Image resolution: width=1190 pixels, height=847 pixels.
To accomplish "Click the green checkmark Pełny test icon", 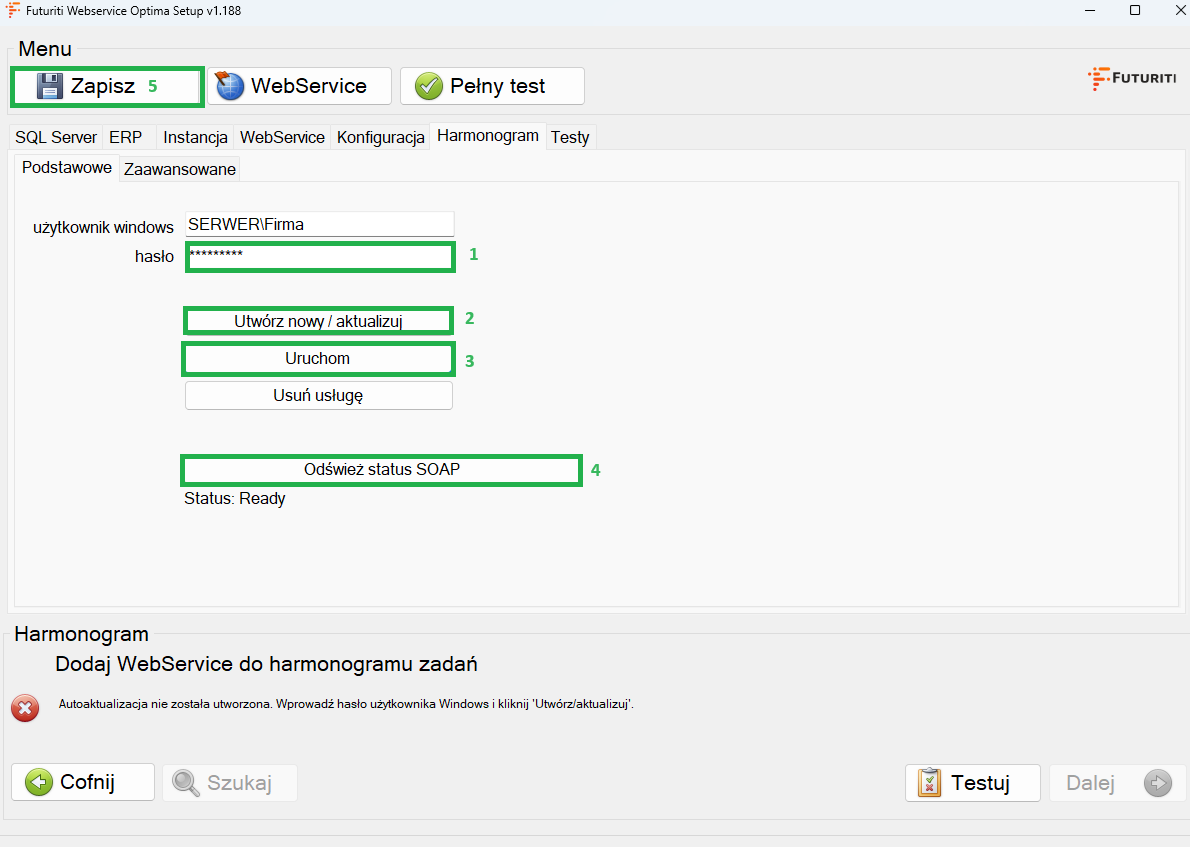I will (429, 86).
